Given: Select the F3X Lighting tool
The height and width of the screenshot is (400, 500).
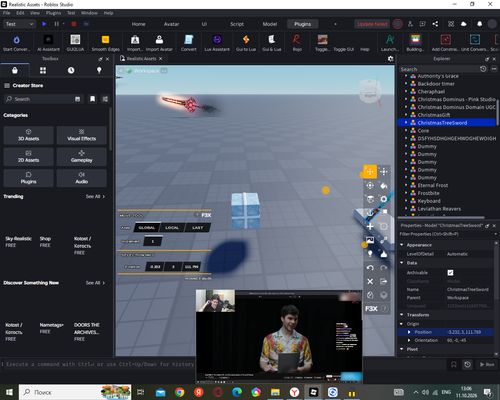Looking at the screenshot, I should [x=370, y=254].
